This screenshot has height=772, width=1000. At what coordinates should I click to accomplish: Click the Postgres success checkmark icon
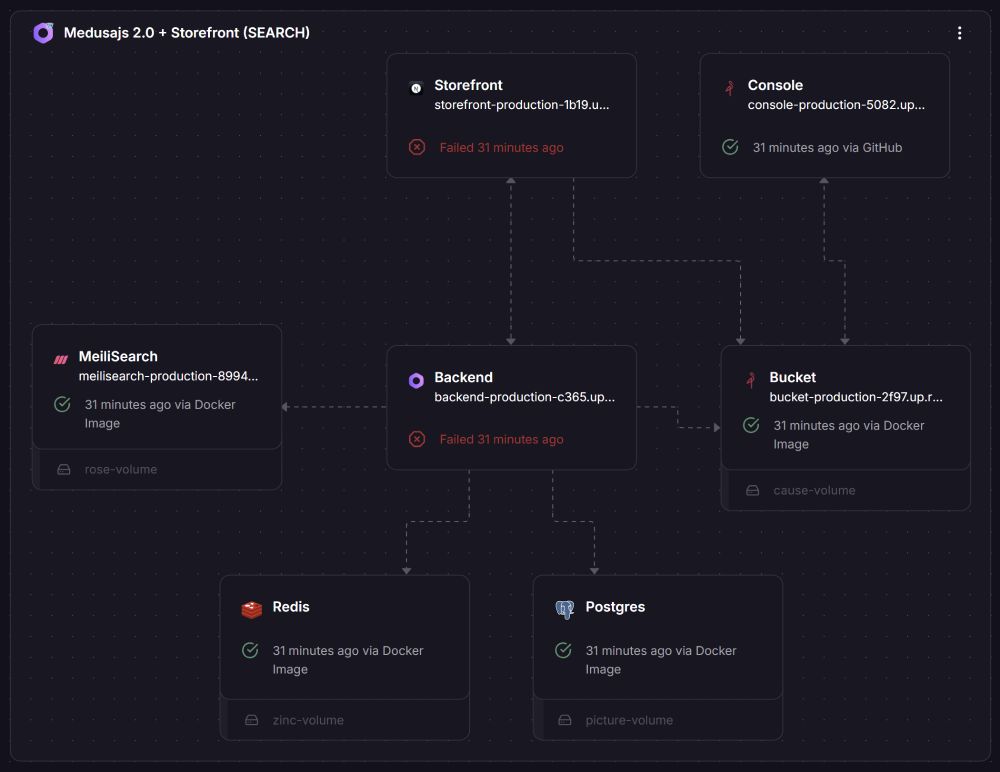563,650
